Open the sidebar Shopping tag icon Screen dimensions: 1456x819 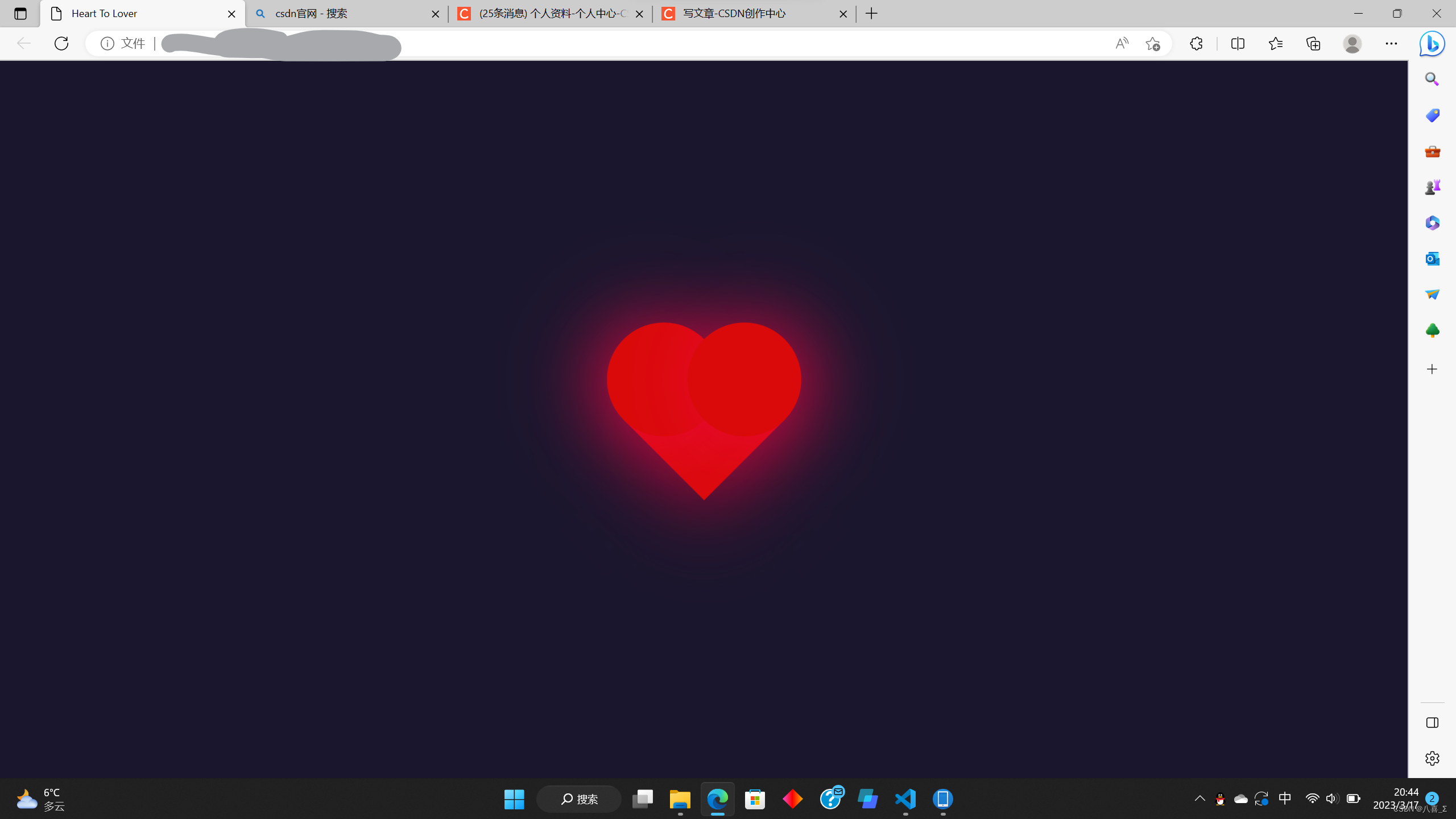(1432, 115)
